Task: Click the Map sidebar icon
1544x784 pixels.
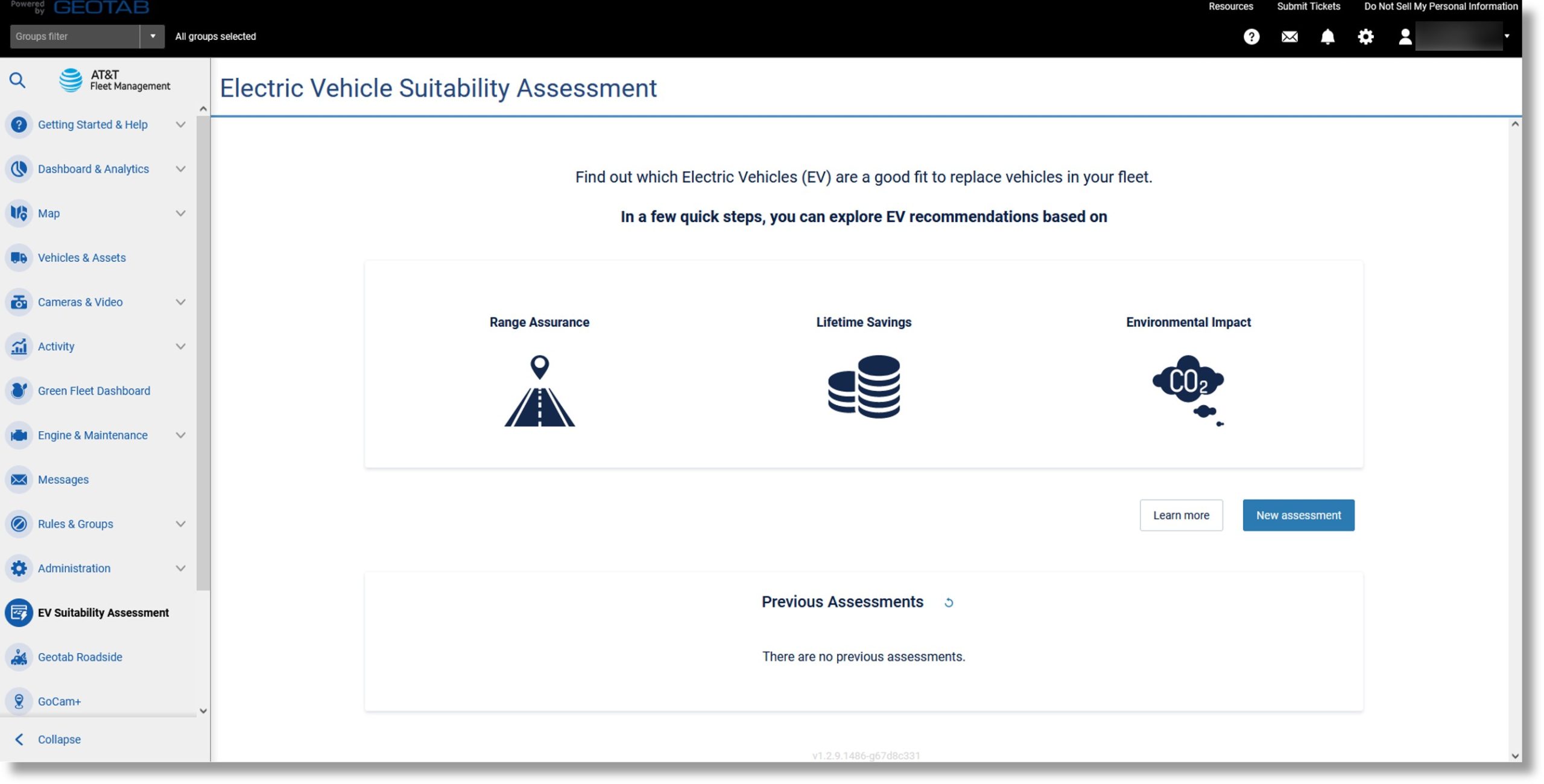Action: point(19,213)
